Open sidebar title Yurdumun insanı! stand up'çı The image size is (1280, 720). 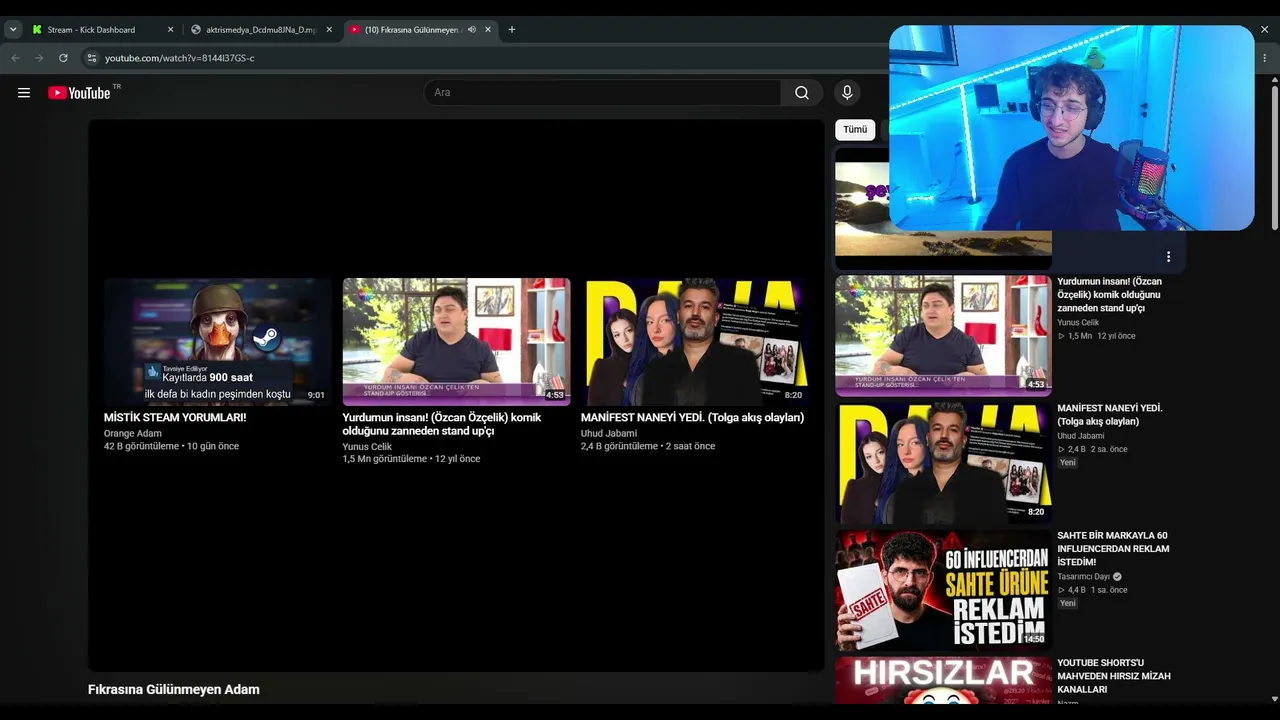pyautogui.click(x=1109, y=295)
